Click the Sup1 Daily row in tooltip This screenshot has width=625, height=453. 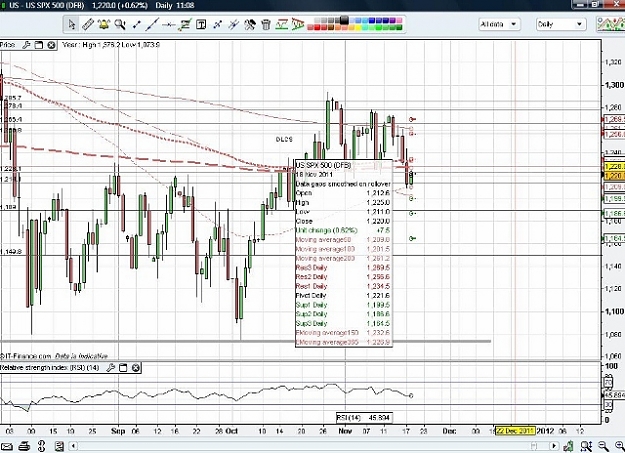(x=343, y=305)
